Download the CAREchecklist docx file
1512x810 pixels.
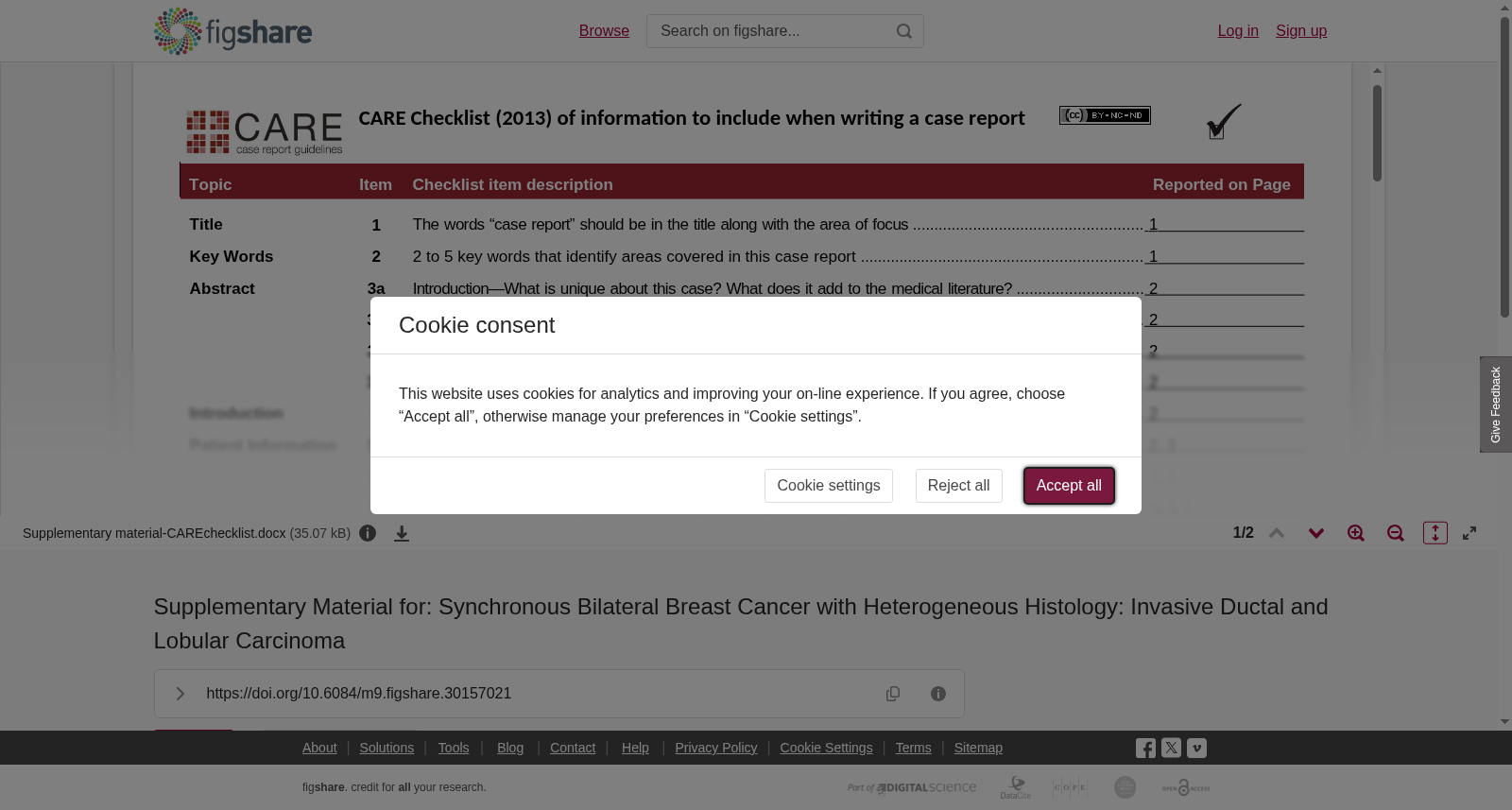coord(402,534)
